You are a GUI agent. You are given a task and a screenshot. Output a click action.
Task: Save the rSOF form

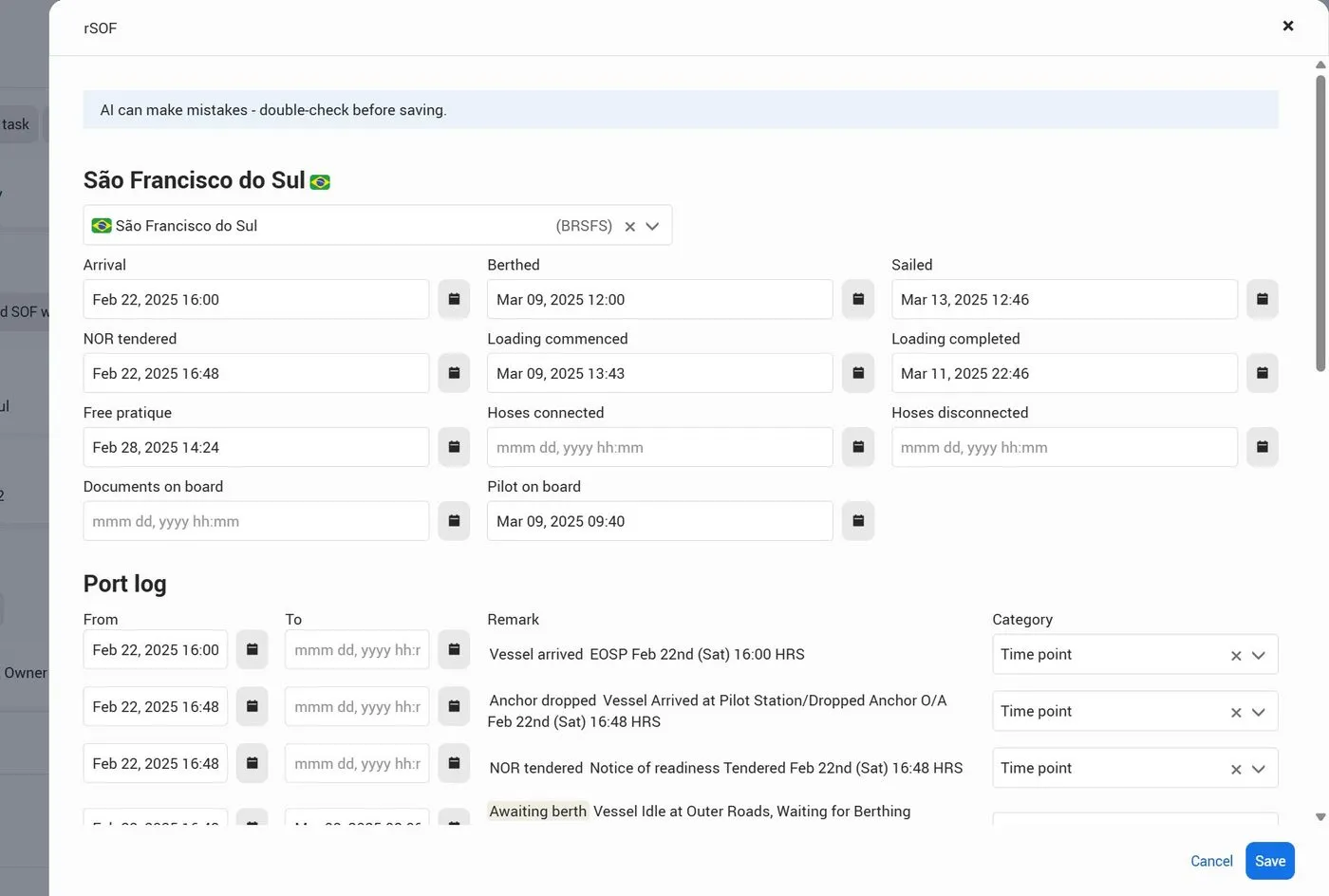click(x=1270, y=861)
